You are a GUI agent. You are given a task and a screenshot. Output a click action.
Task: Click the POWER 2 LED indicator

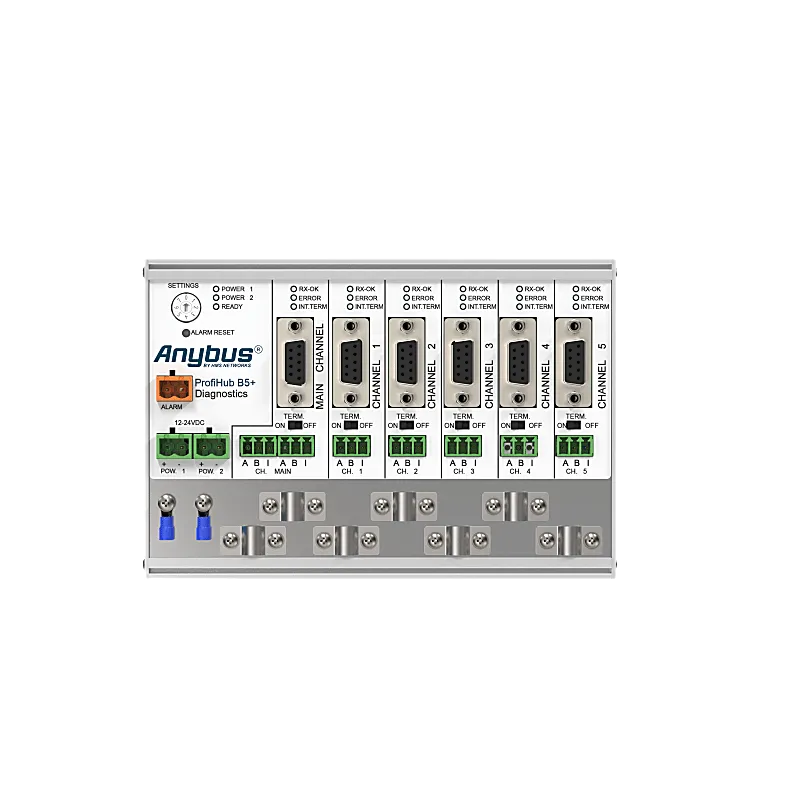tap(216, 297)
